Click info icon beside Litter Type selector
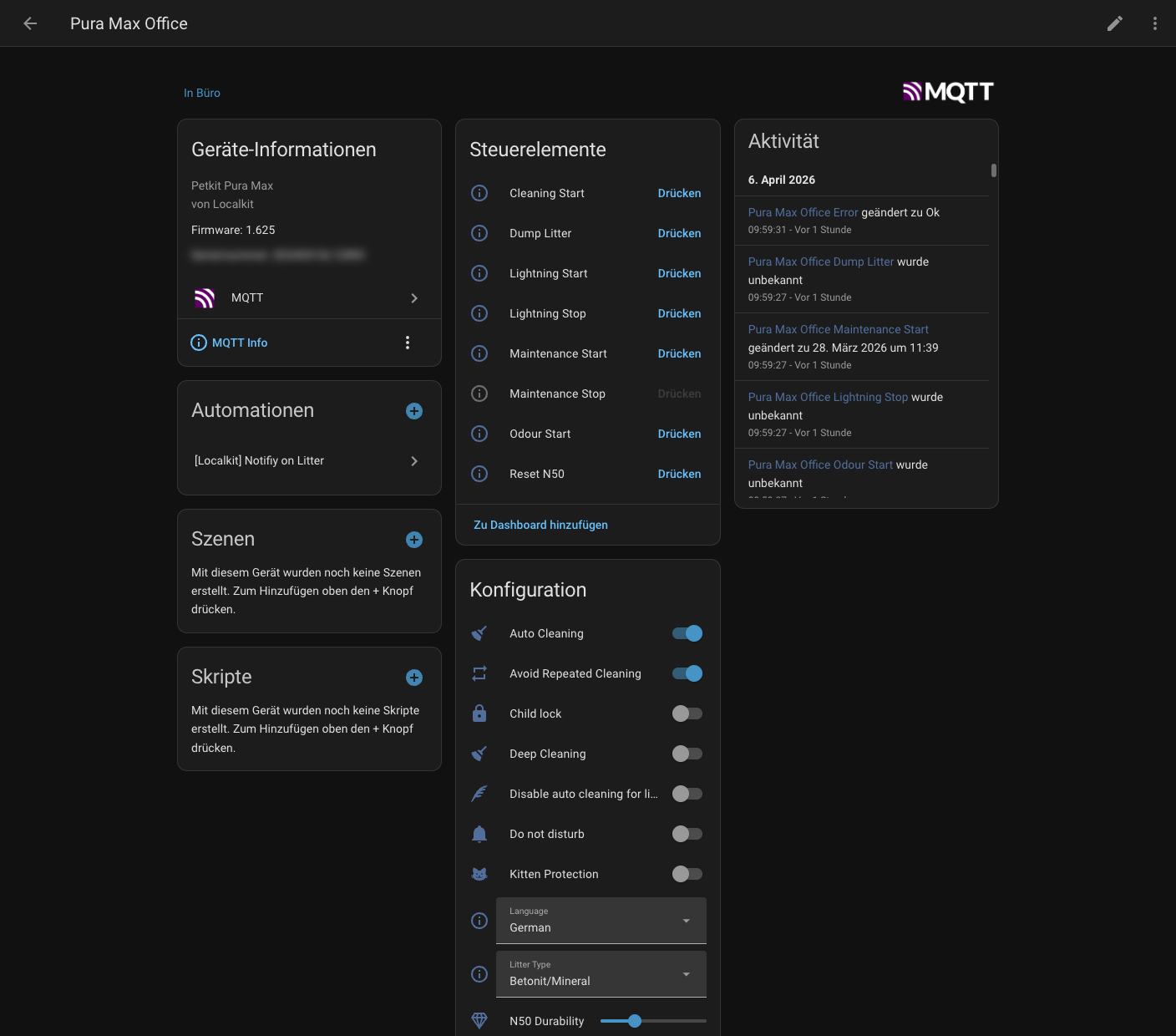The width and height of the screenshot is (1176, 1036). tap(479, 974)
